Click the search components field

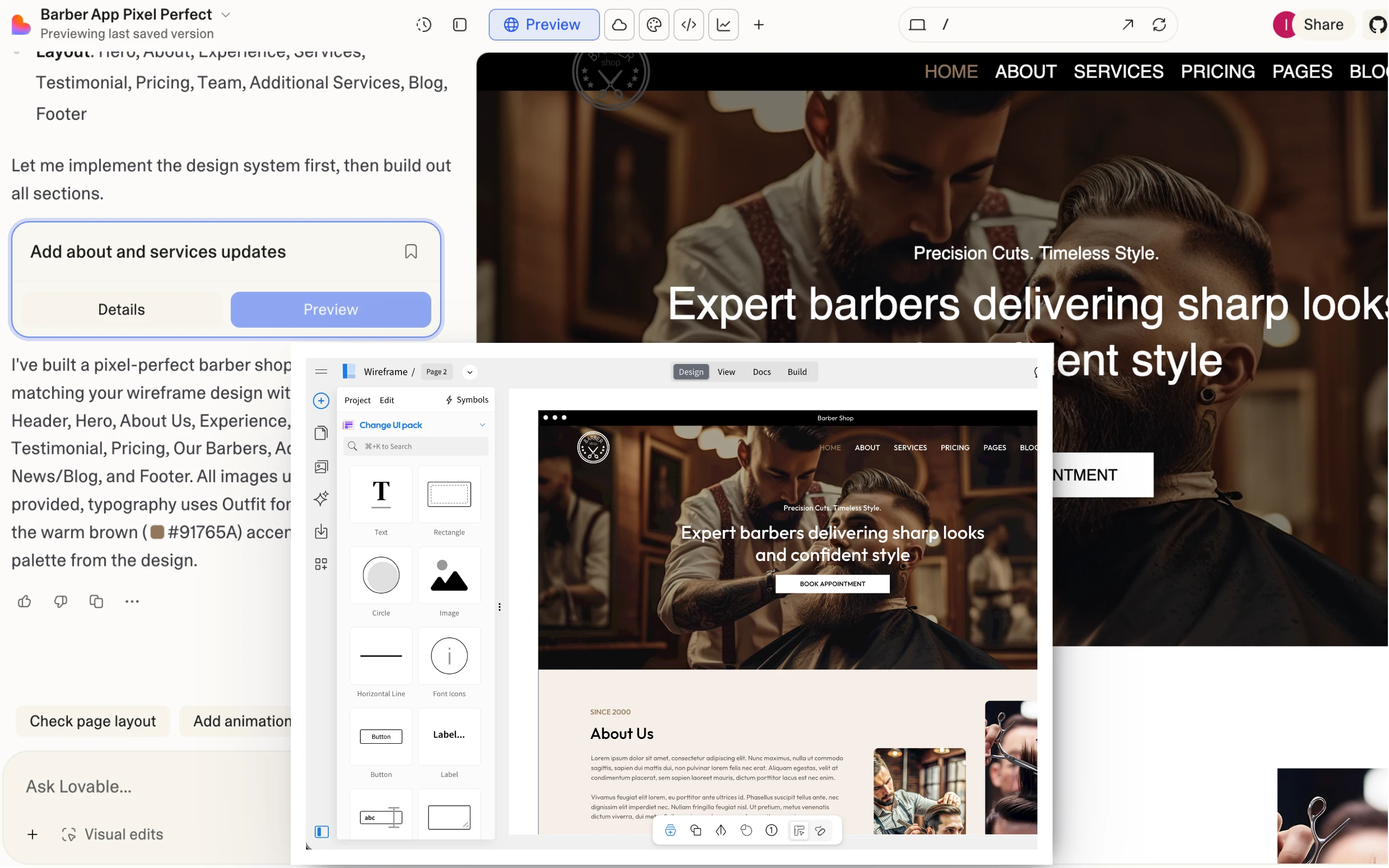tap(416, 446)
